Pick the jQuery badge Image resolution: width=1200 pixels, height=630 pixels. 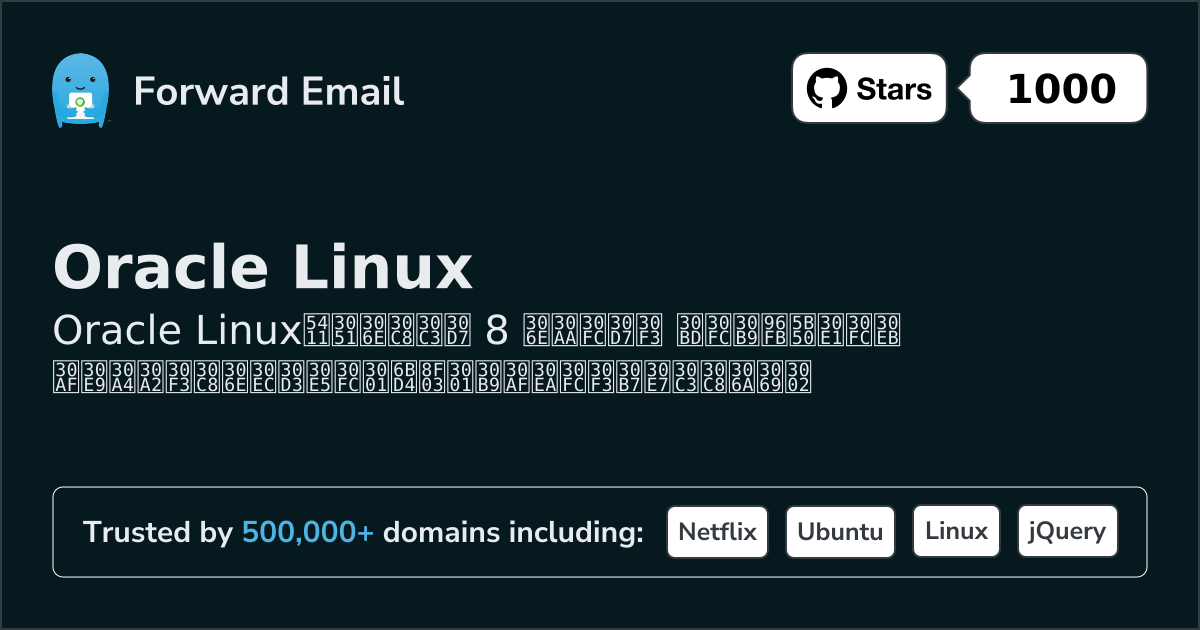[x=1067, y=532]
